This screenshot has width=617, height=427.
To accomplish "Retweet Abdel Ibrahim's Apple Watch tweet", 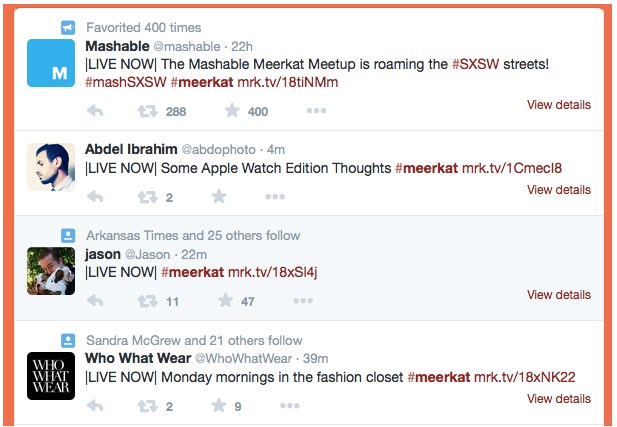I will 146,197.
